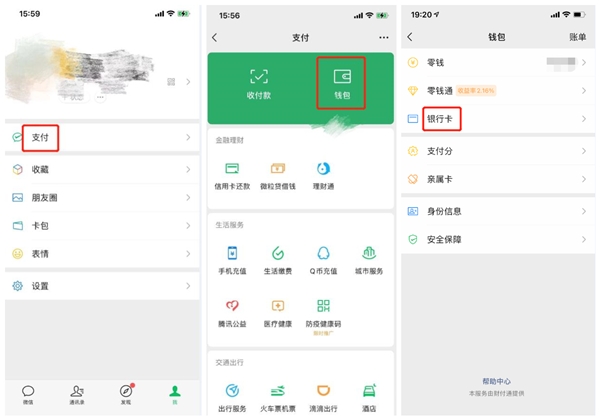This screenshot has height=420, width=600.
Task: Tap the 生活服务 section heading
Action: click(x=230, y=225)
